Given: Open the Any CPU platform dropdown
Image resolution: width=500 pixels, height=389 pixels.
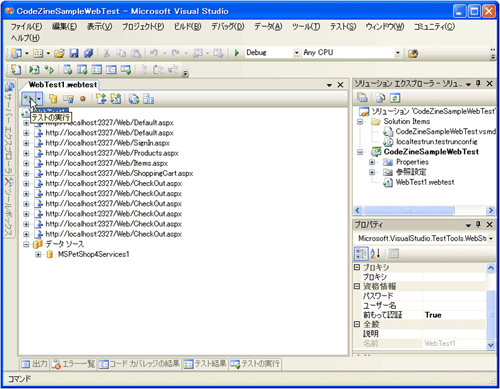Looking at the screenshot, I should [x=398, y=53].
